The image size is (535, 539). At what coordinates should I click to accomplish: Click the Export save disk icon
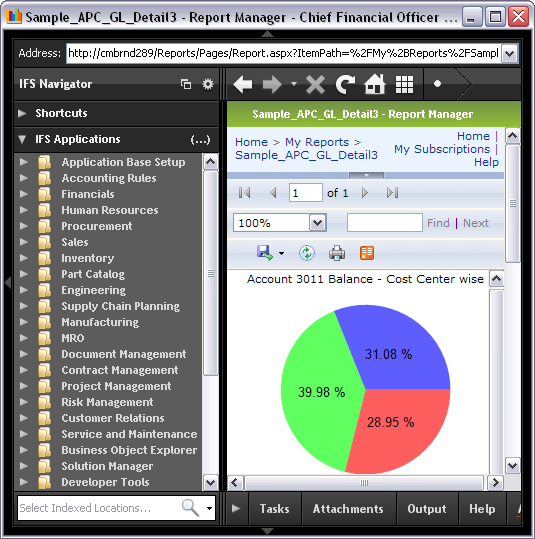coord(264,253)
